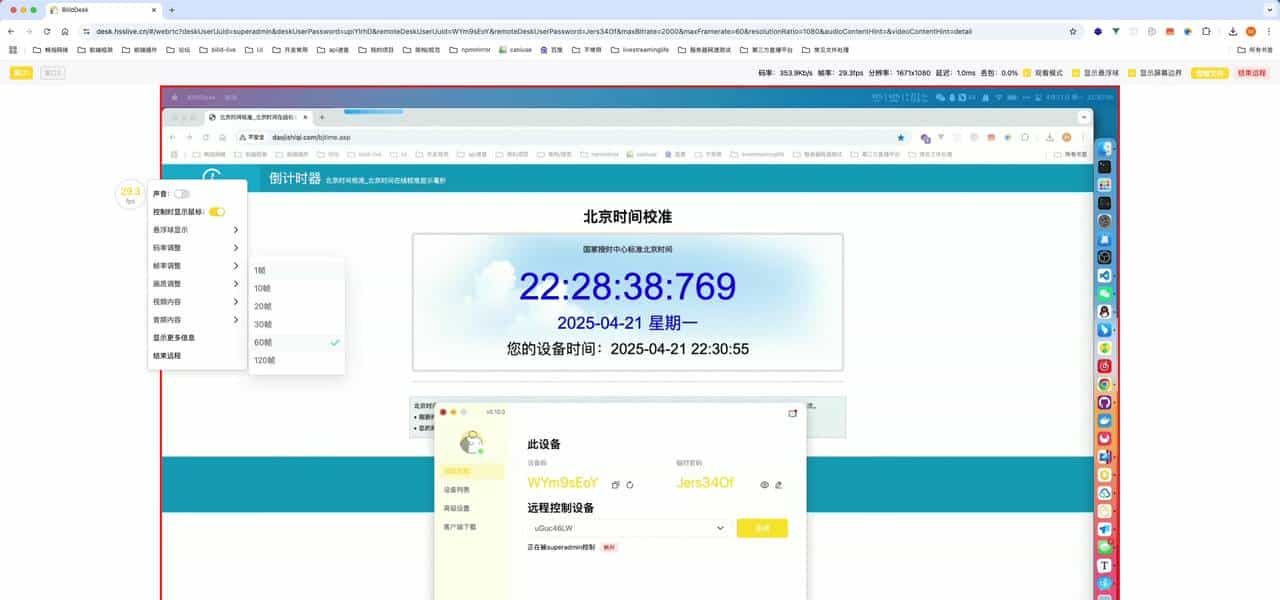Click the bookmark star in remote browser
This screenshot has height=600, width=1280.
coord(900,137)
